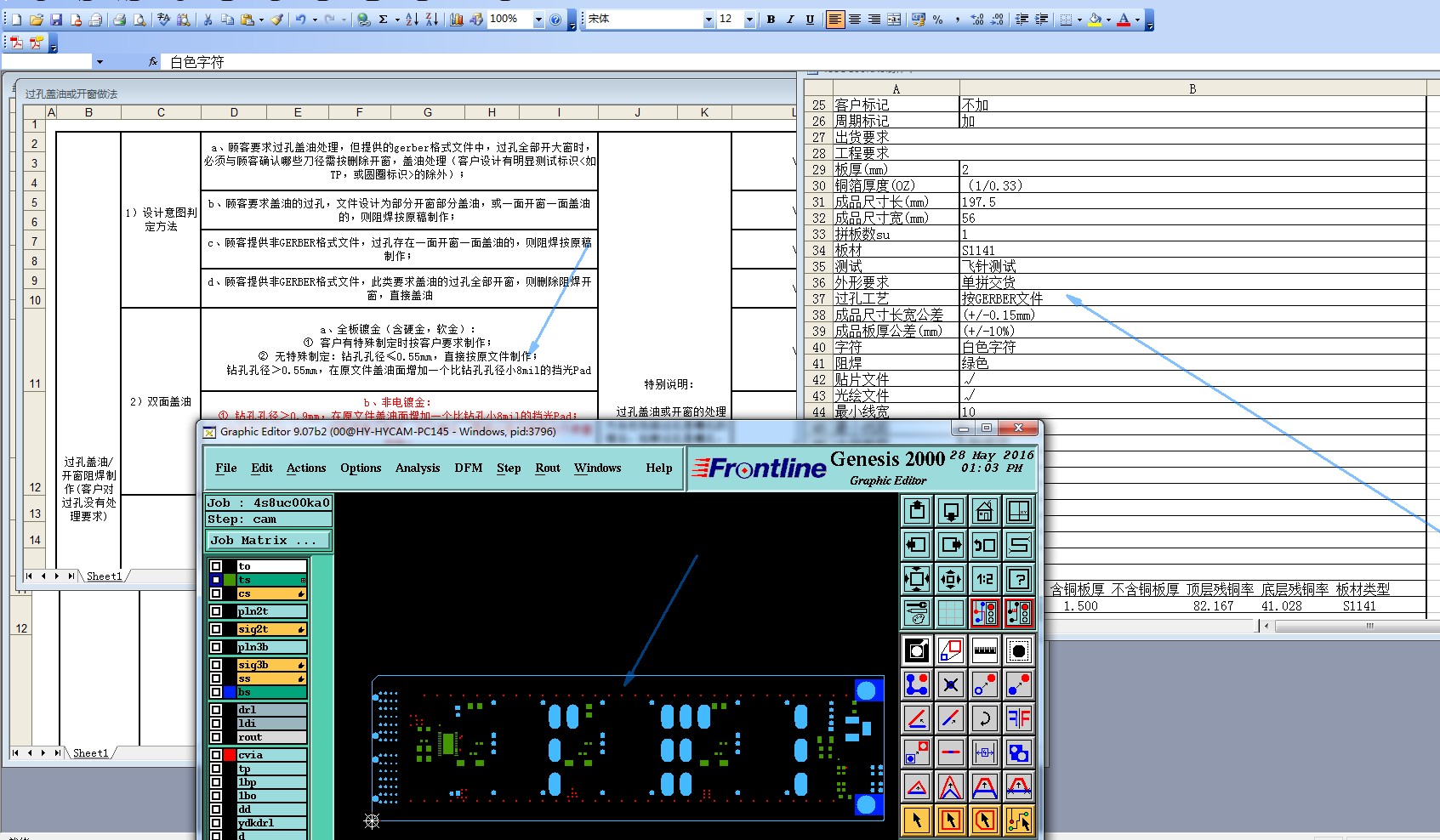Open the Name Box dropdown arrow
The image size is (1440, 840).
click(100, 62)
